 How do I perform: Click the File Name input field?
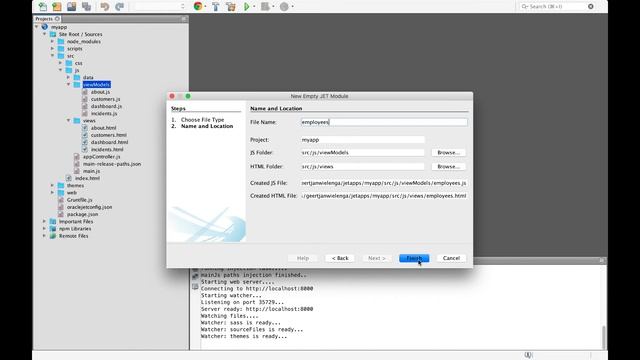pos(384,122)
